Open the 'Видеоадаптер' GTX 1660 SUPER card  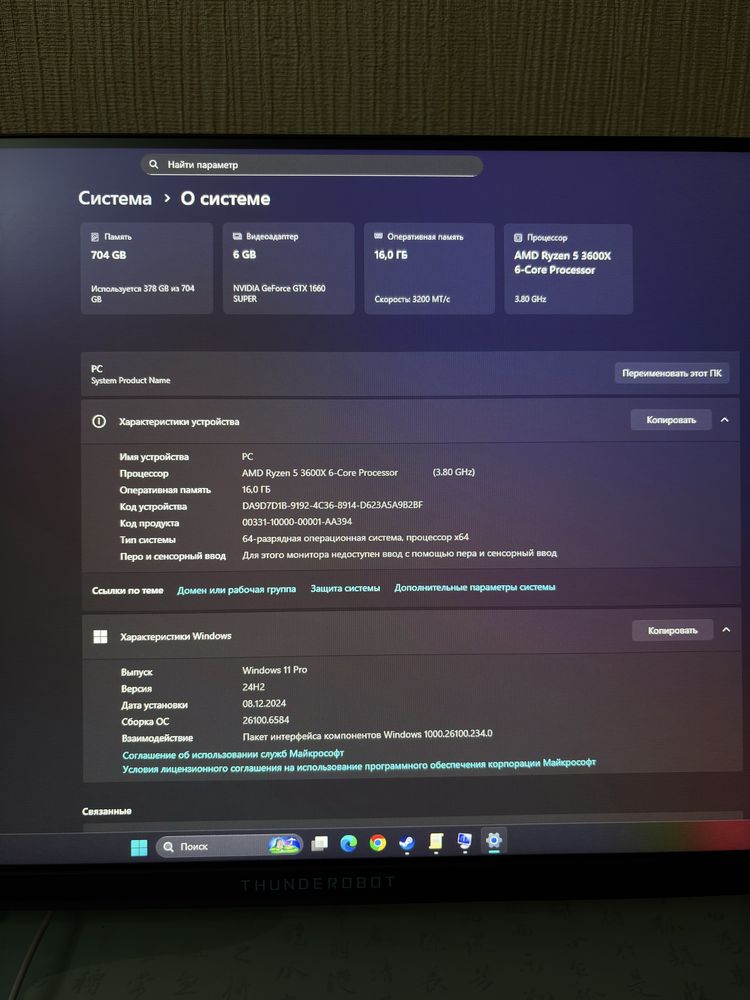[x=288, y=268]
